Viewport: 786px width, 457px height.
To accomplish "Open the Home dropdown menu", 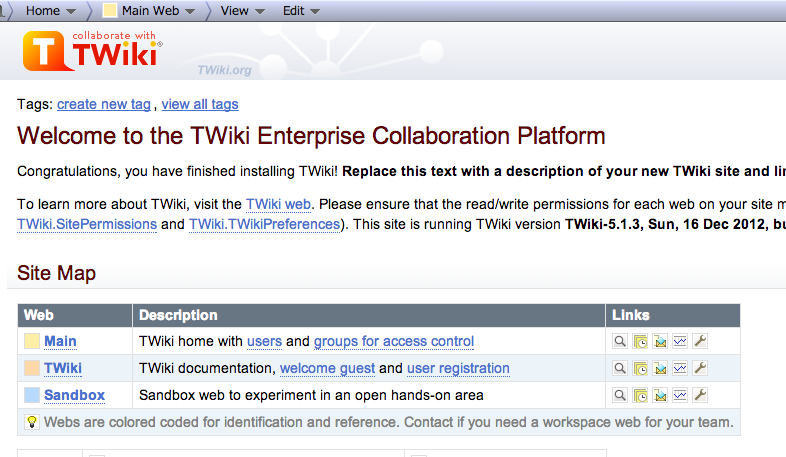I will (x=51, y=11).
